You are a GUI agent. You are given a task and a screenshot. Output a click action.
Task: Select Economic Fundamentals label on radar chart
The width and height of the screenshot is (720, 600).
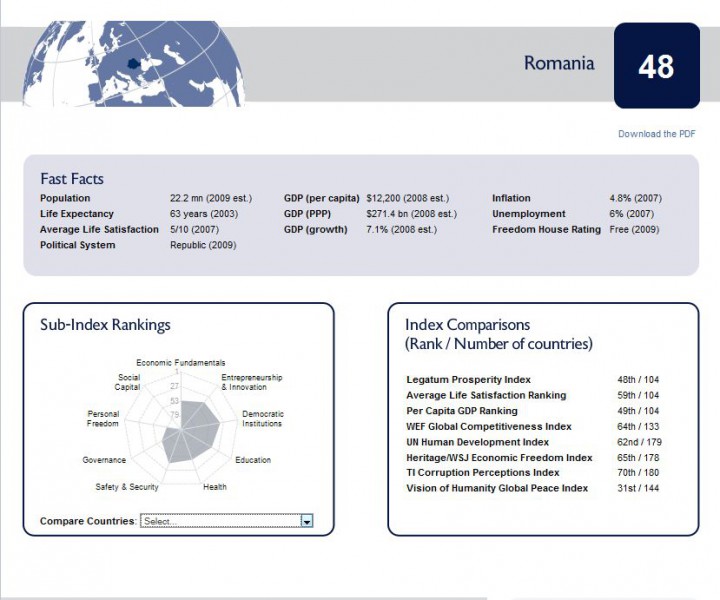click(181, 362)
